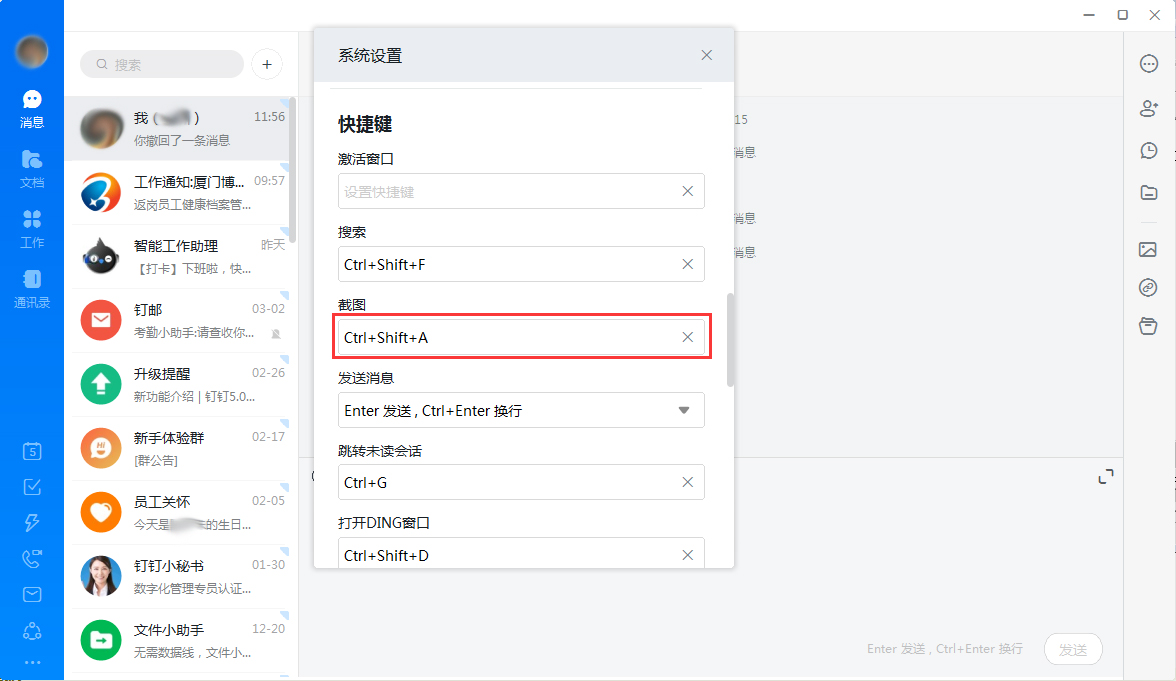The width and height of the screenshot is (1176, 681).
Task: Expand the chat input area
Action: (1106, 477)
